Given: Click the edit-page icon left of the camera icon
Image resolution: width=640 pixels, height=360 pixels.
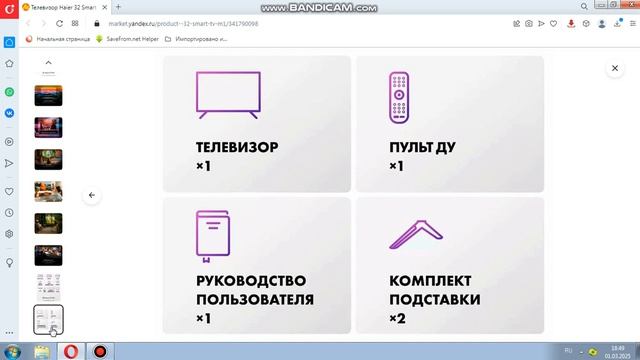Looking at the screenshot, I should (516, 24).
